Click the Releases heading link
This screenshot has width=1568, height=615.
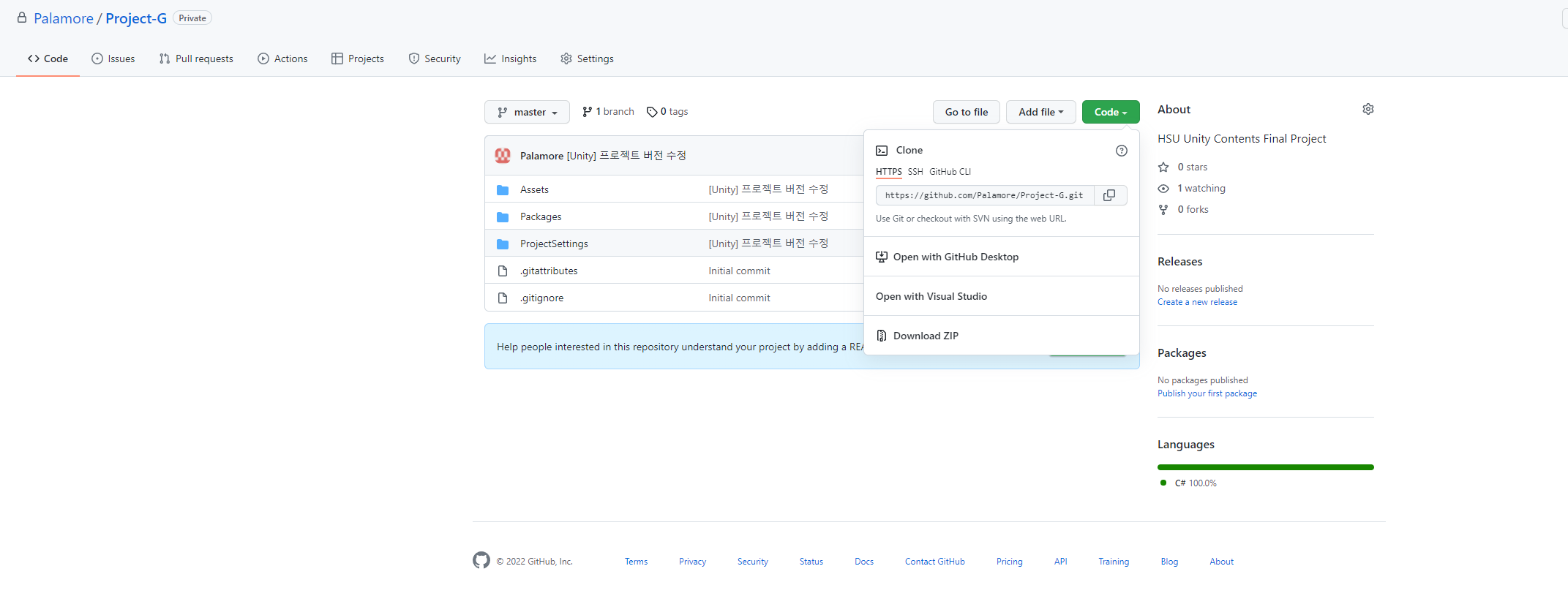click(x=1179, y=262)
